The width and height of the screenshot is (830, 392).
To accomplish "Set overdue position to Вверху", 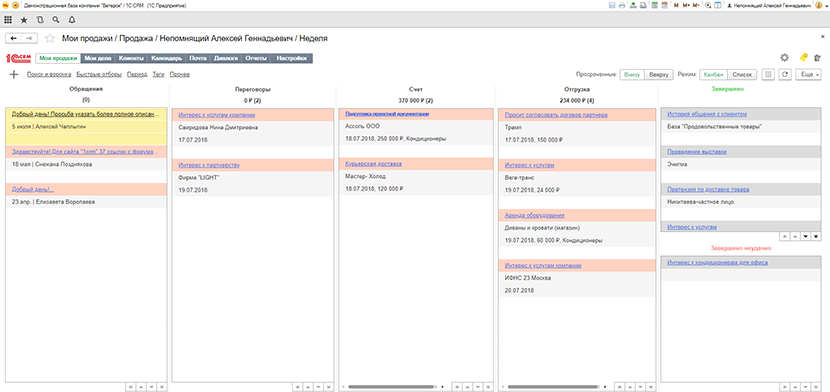I will click(x=659, y=75).
